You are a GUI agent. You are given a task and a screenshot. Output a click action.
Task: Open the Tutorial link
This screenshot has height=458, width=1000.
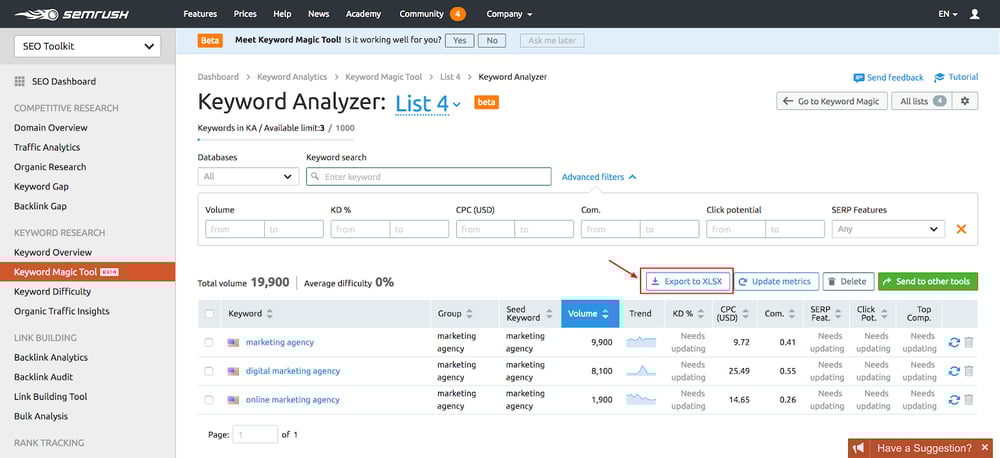956,77
